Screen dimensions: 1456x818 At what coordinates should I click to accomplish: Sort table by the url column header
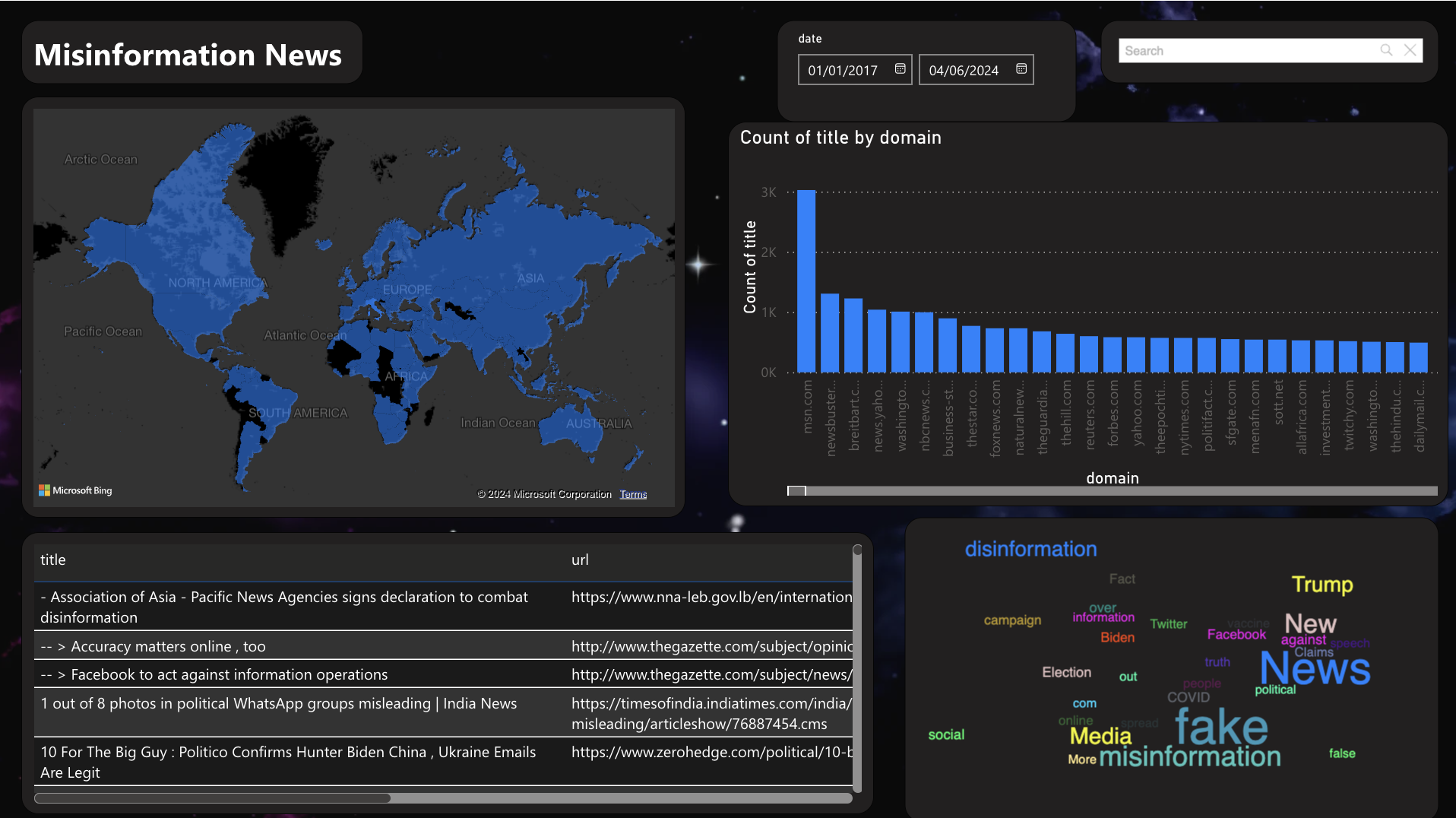(580, 560)
